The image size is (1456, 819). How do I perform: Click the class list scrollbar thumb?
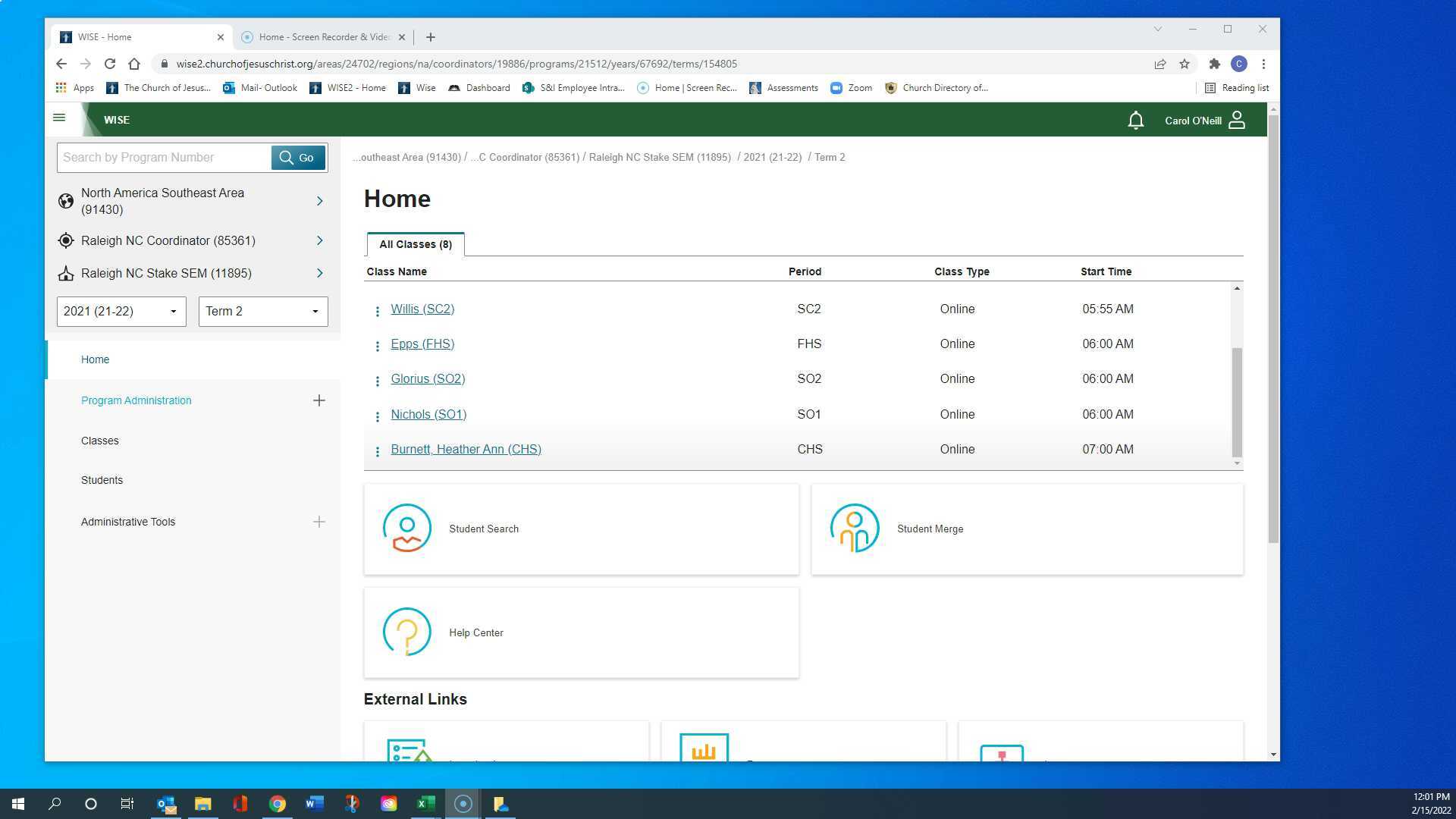1237,402
